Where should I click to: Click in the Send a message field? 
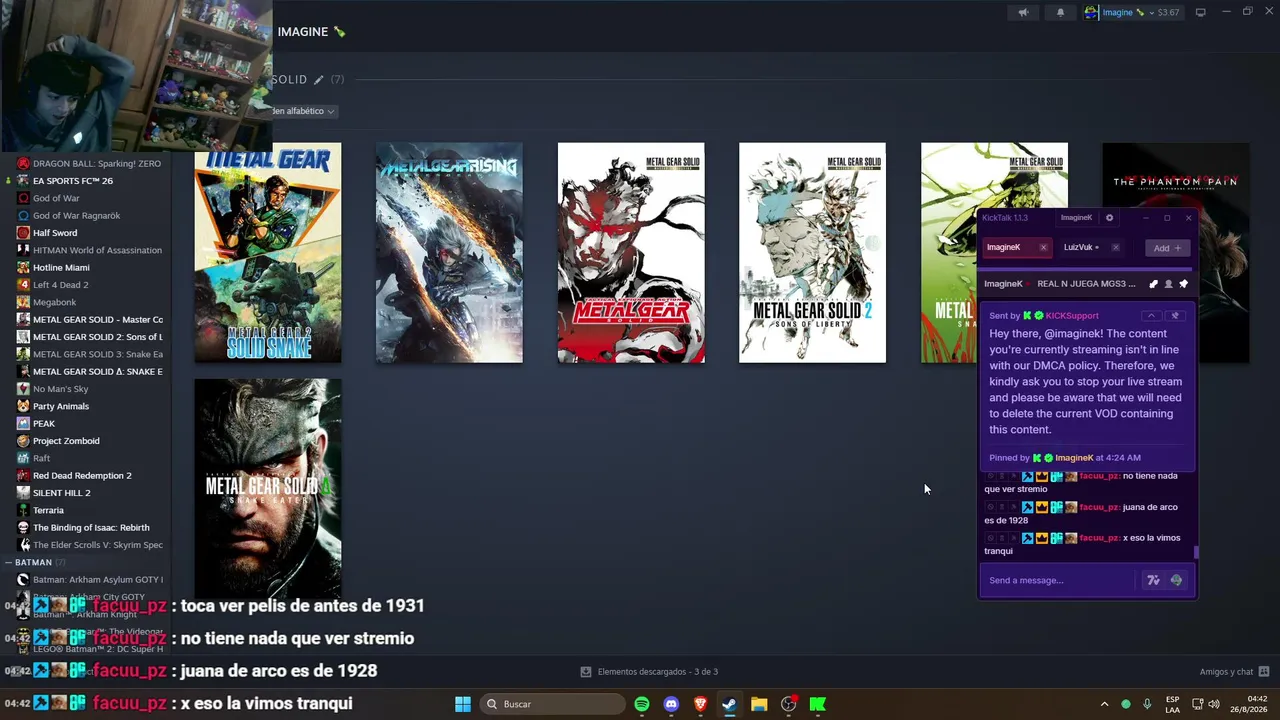pos(1059,581)
